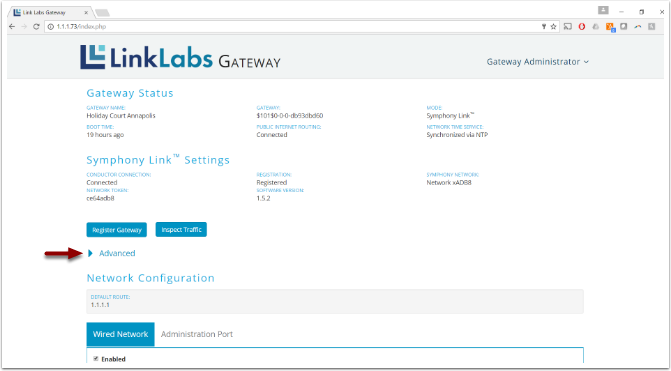Bookmark this page with the star icon
Viewport: 671px width, 371px height.
click(553, 27)
